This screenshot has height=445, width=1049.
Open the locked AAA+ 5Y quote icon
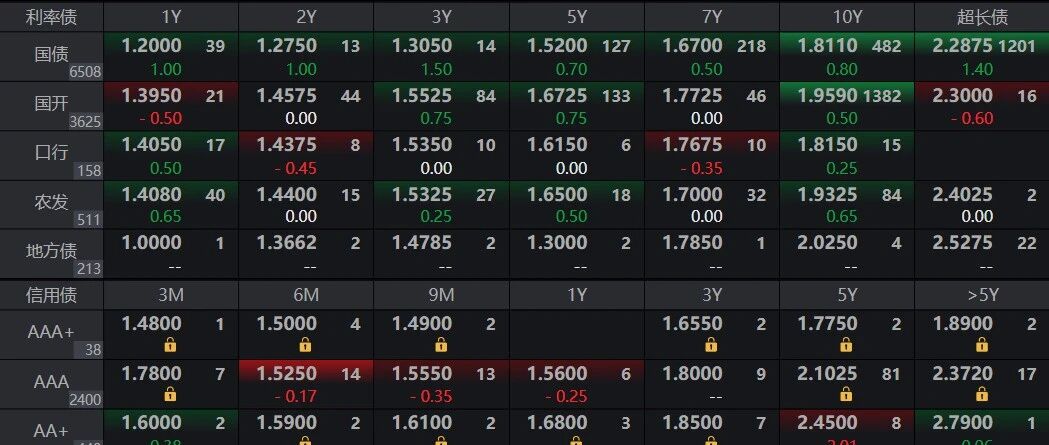pos(846,344)
